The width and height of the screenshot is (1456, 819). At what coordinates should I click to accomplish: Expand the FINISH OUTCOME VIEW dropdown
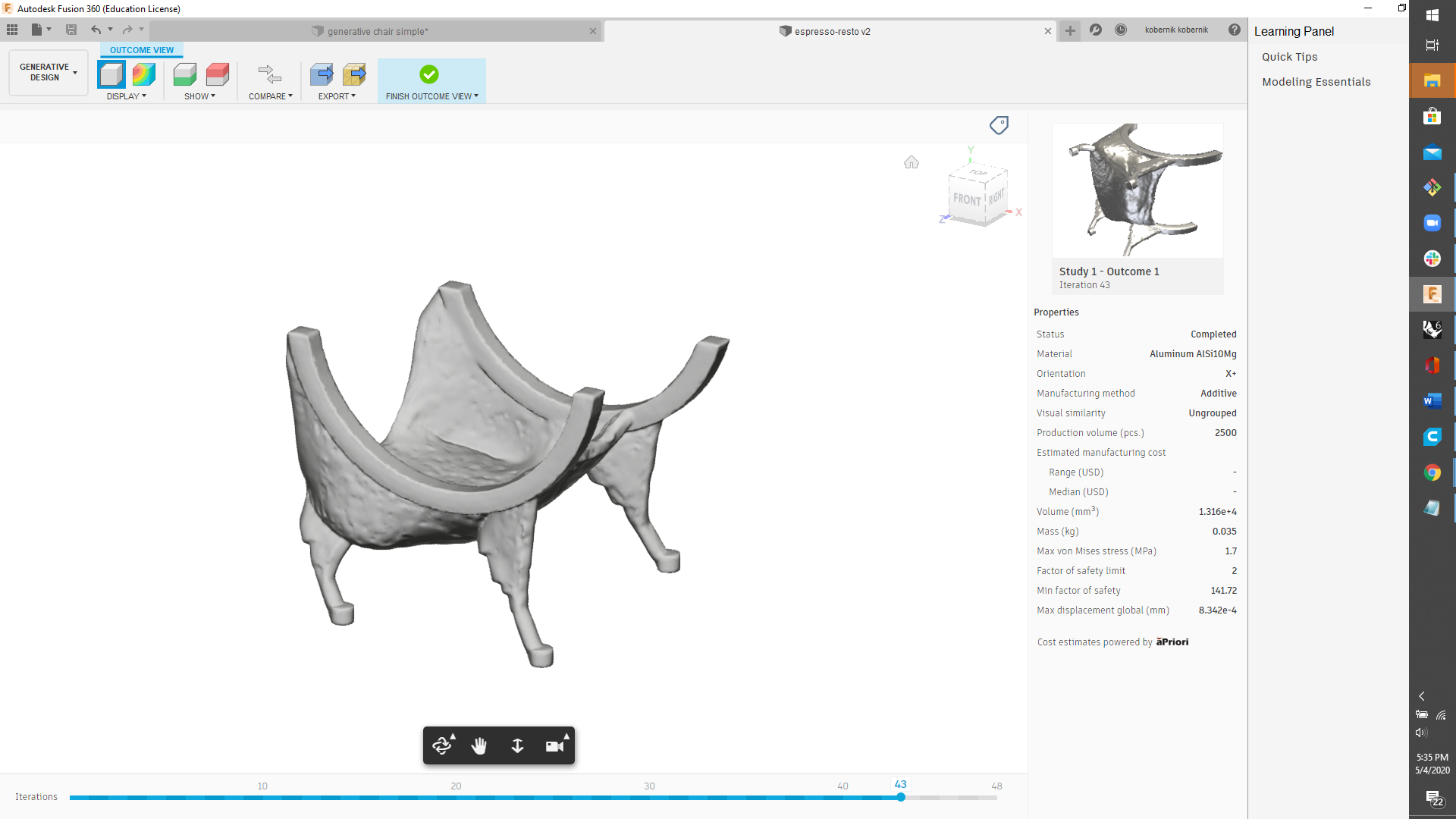click(432, 96)
